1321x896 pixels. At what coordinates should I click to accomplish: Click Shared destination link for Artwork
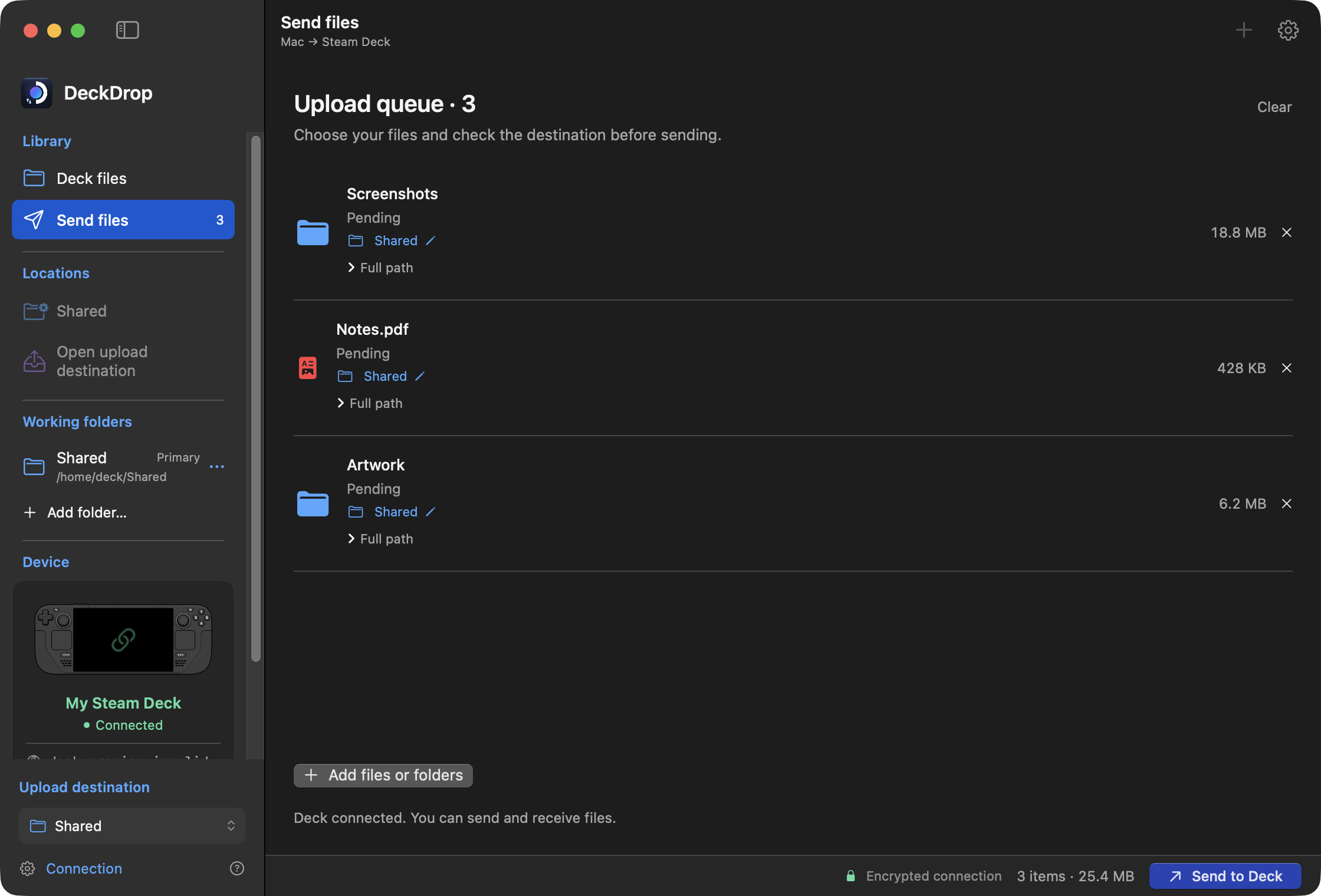pos(396,512)
